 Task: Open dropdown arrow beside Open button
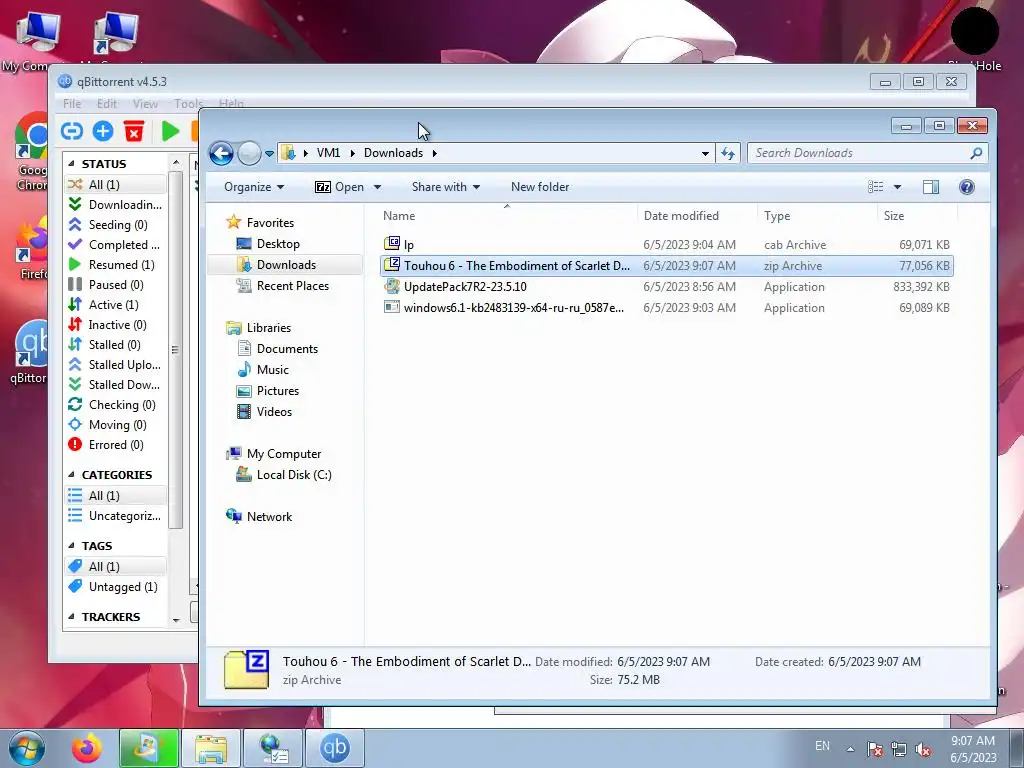[377, 187]
